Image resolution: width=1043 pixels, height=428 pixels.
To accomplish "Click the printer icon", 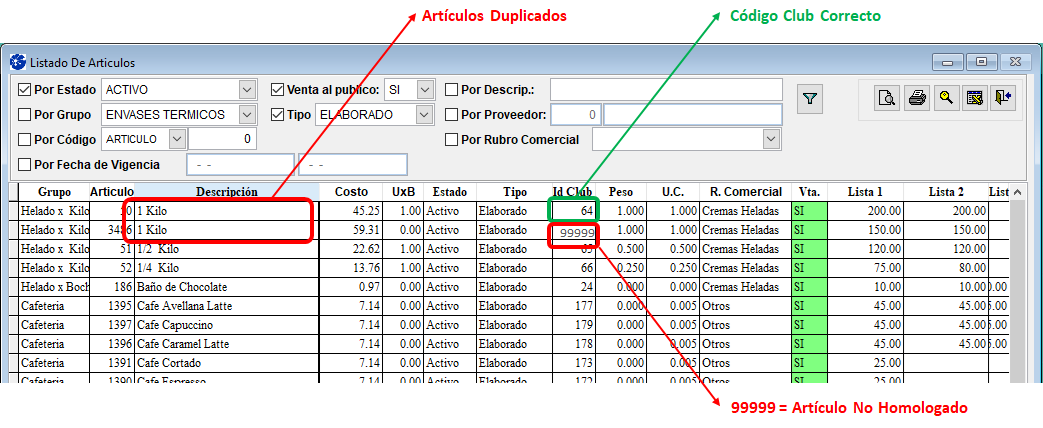I will pos(915,98).
